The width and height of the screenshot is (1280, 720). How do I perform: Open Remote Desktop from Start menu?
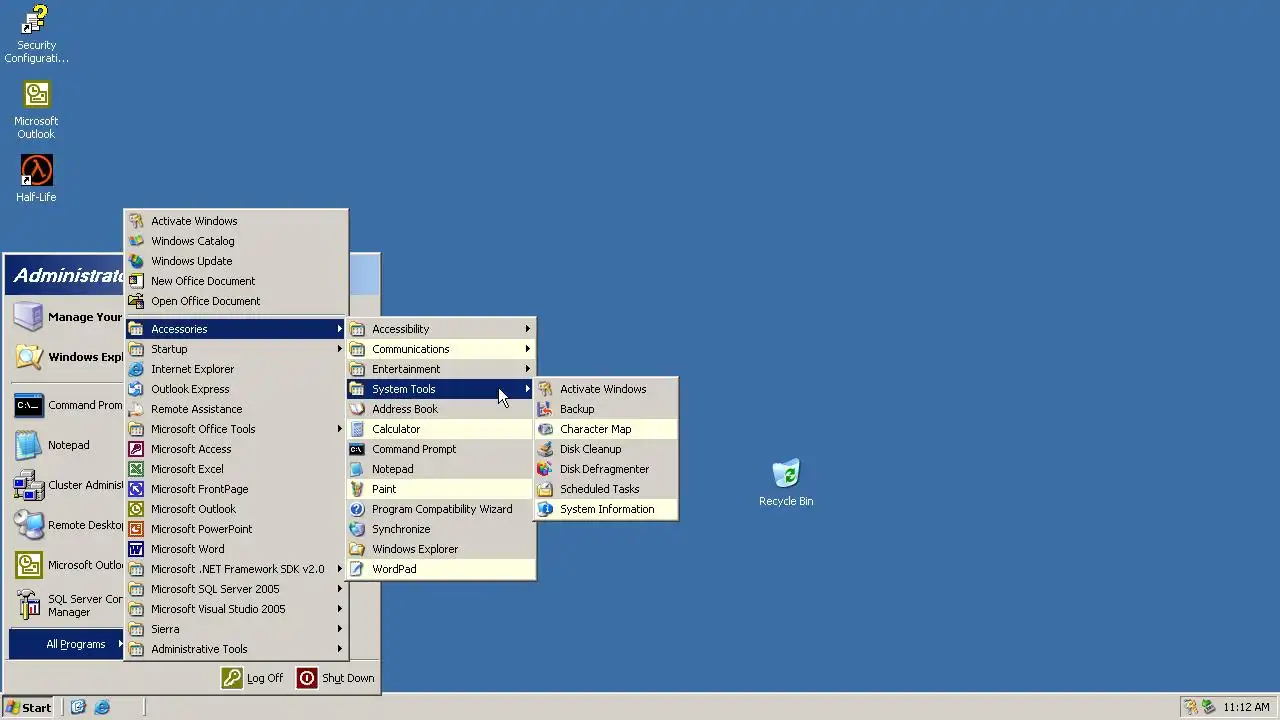point(66,525)
